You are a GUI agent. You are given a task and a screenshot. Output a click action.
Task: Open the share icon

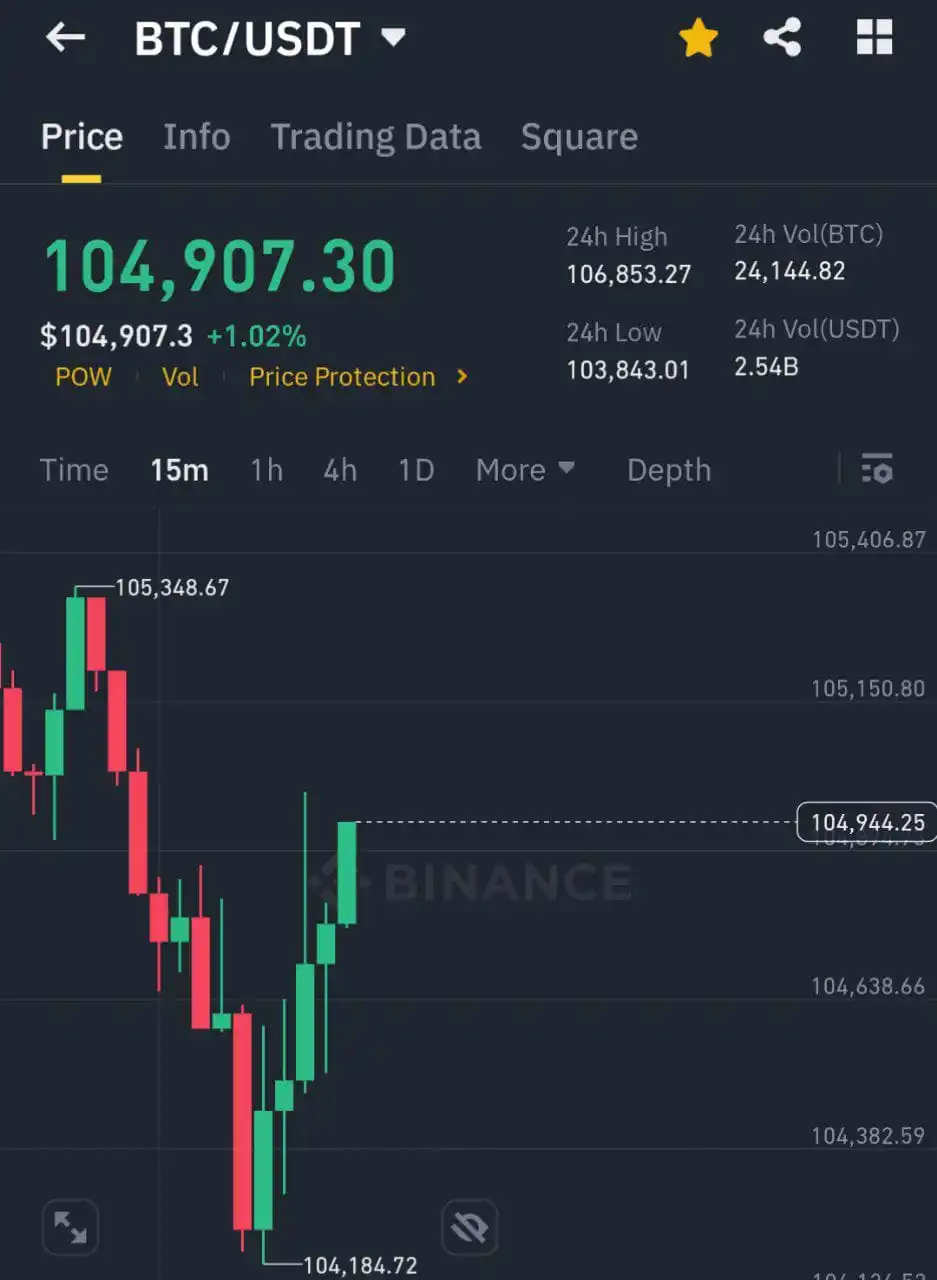(782, 38)
